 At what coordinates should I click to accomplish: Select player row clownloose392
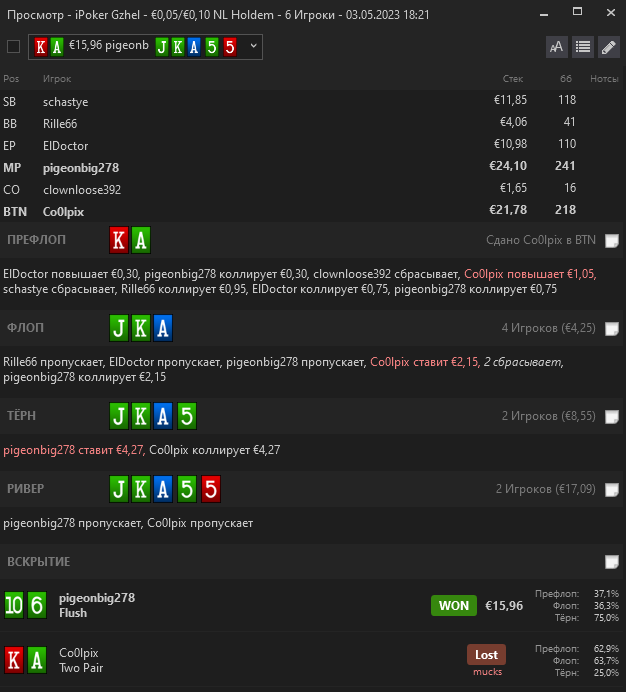tap(313, 190)
